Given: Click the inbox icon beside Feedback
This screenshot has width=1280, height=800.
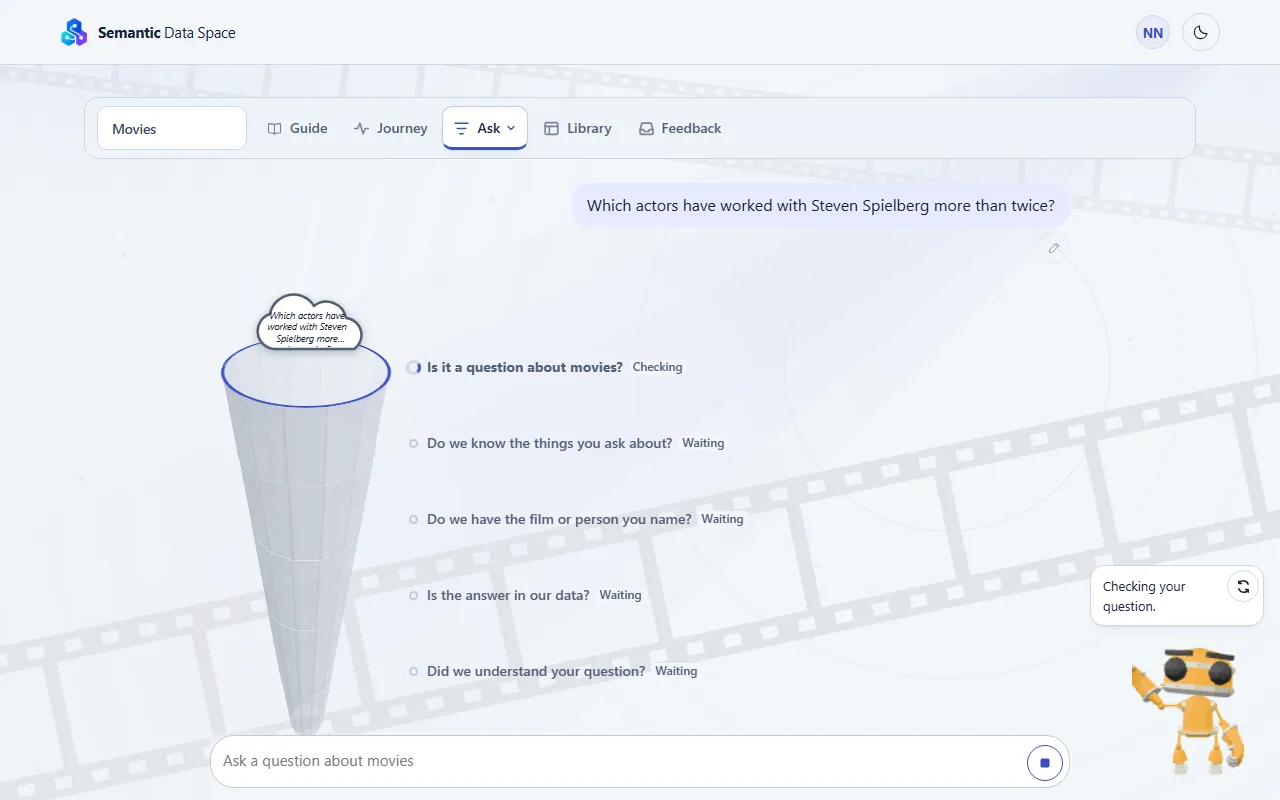Looking at the screenshot, I should click(x=646, y=128).
